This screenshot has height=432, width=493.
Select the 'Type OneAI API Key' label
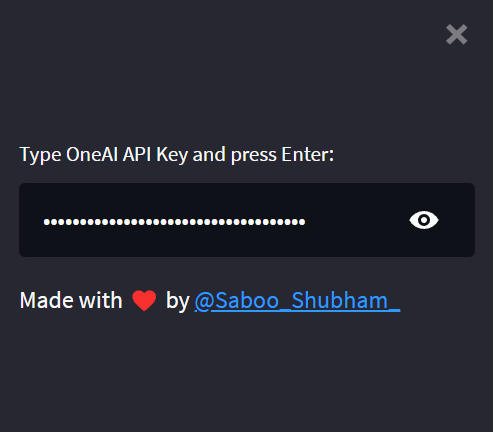[177, 155]
